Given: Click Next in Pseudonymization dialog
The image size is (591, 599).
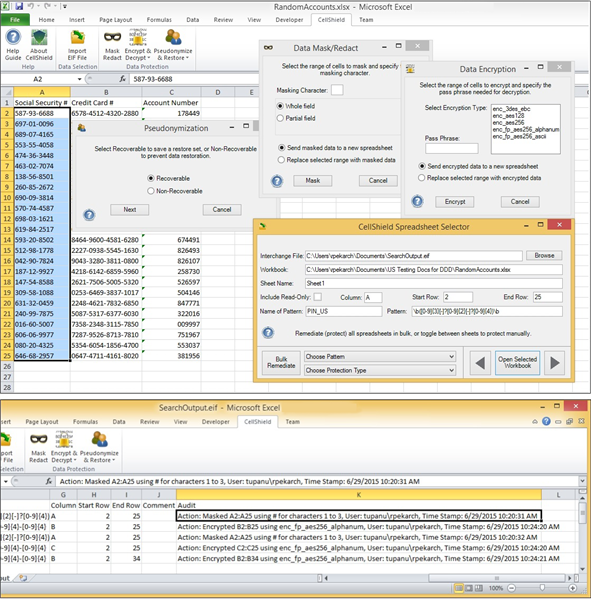Looking at the screenshot, I should (x=130, y=209).
